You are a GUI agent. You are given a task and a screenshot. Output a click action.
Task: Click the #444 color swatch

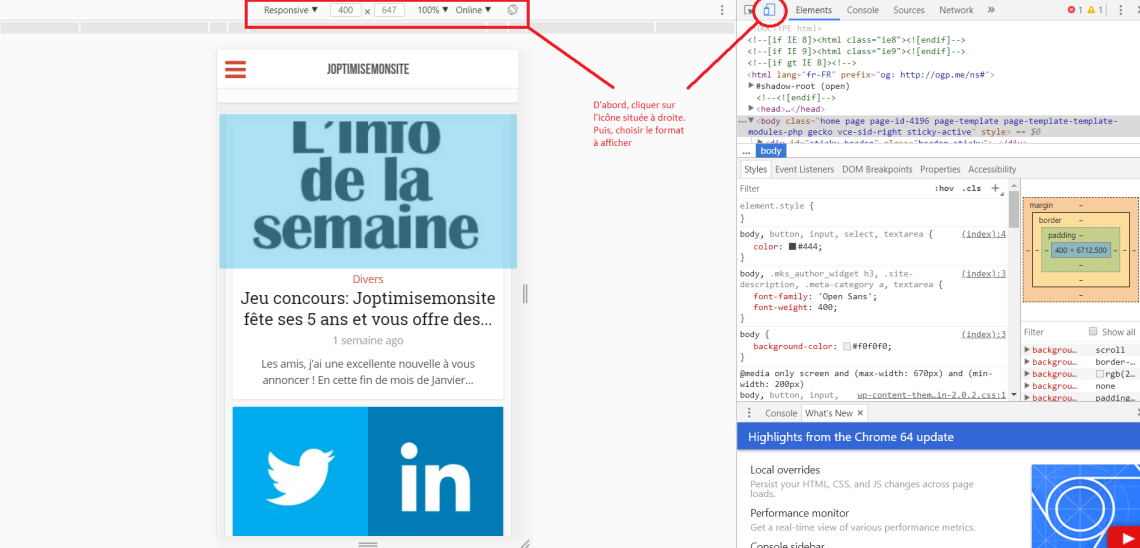(792, 246)
